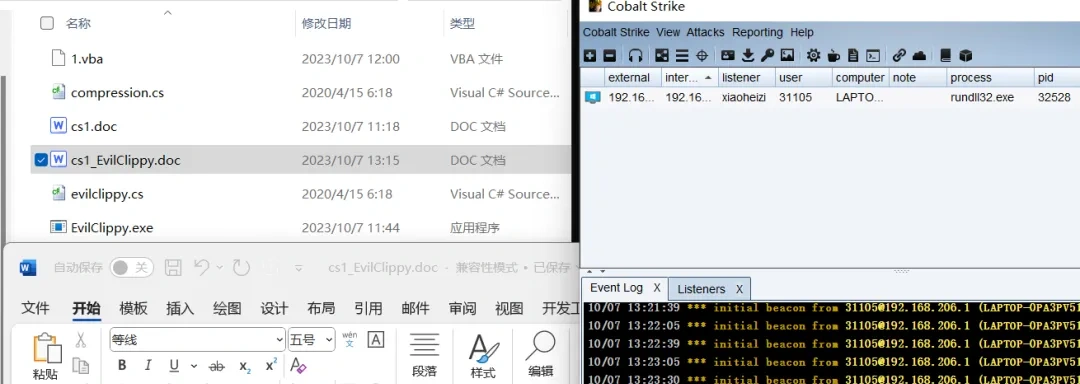This screenshot has height=384, width=1080.
Task: Switch to the Listeners tab
Action: 701,289
